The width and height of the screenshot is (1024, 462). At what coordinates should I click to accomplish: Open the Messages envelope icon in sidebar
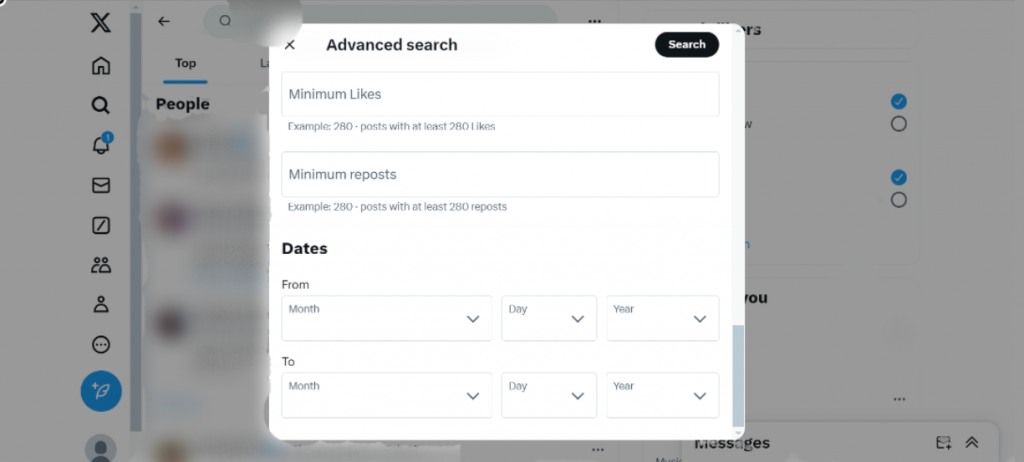click(100, 185)
